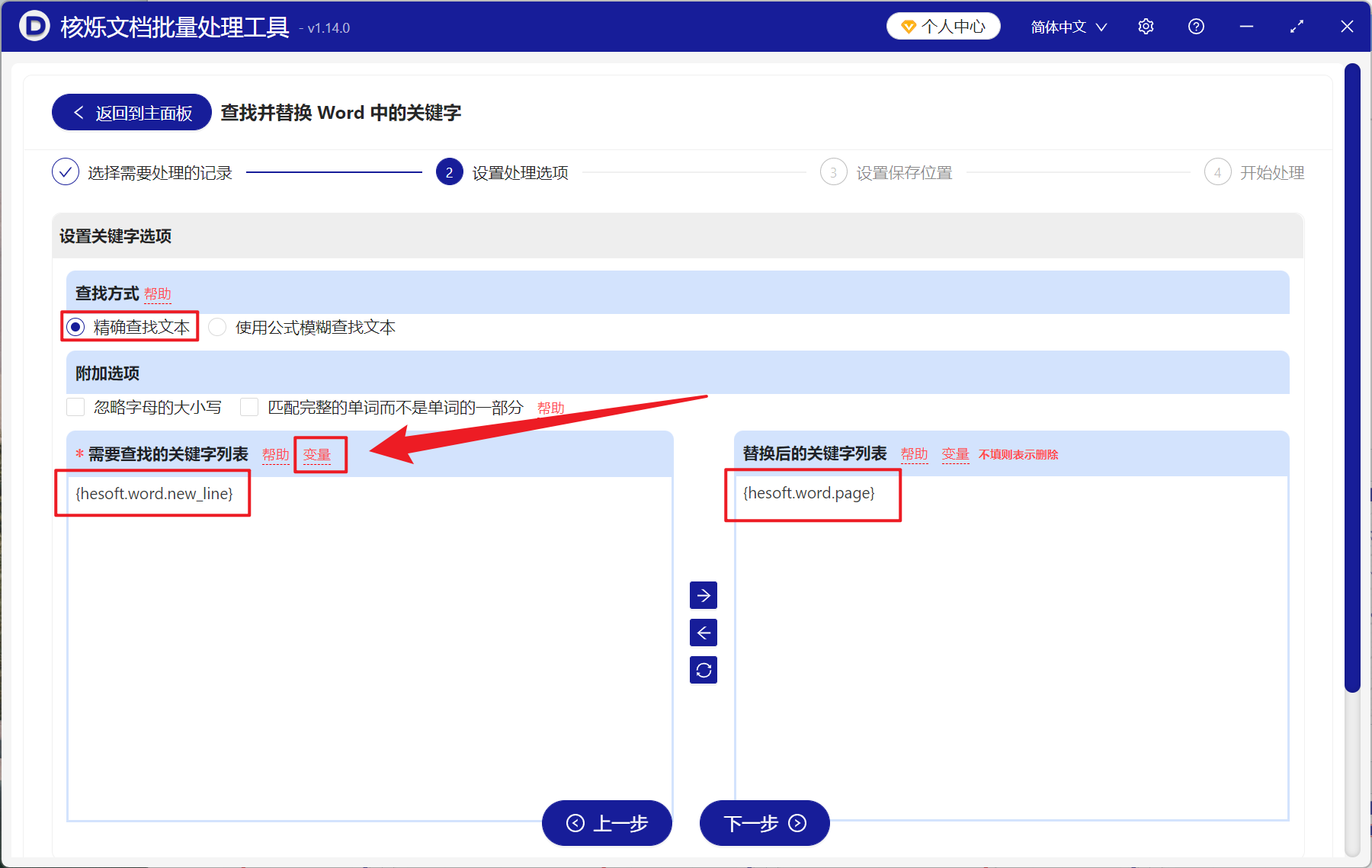Open 变量 link above search keyword list
The width and height of the screenshot is (1372, 868).
(x=319, y=453)
